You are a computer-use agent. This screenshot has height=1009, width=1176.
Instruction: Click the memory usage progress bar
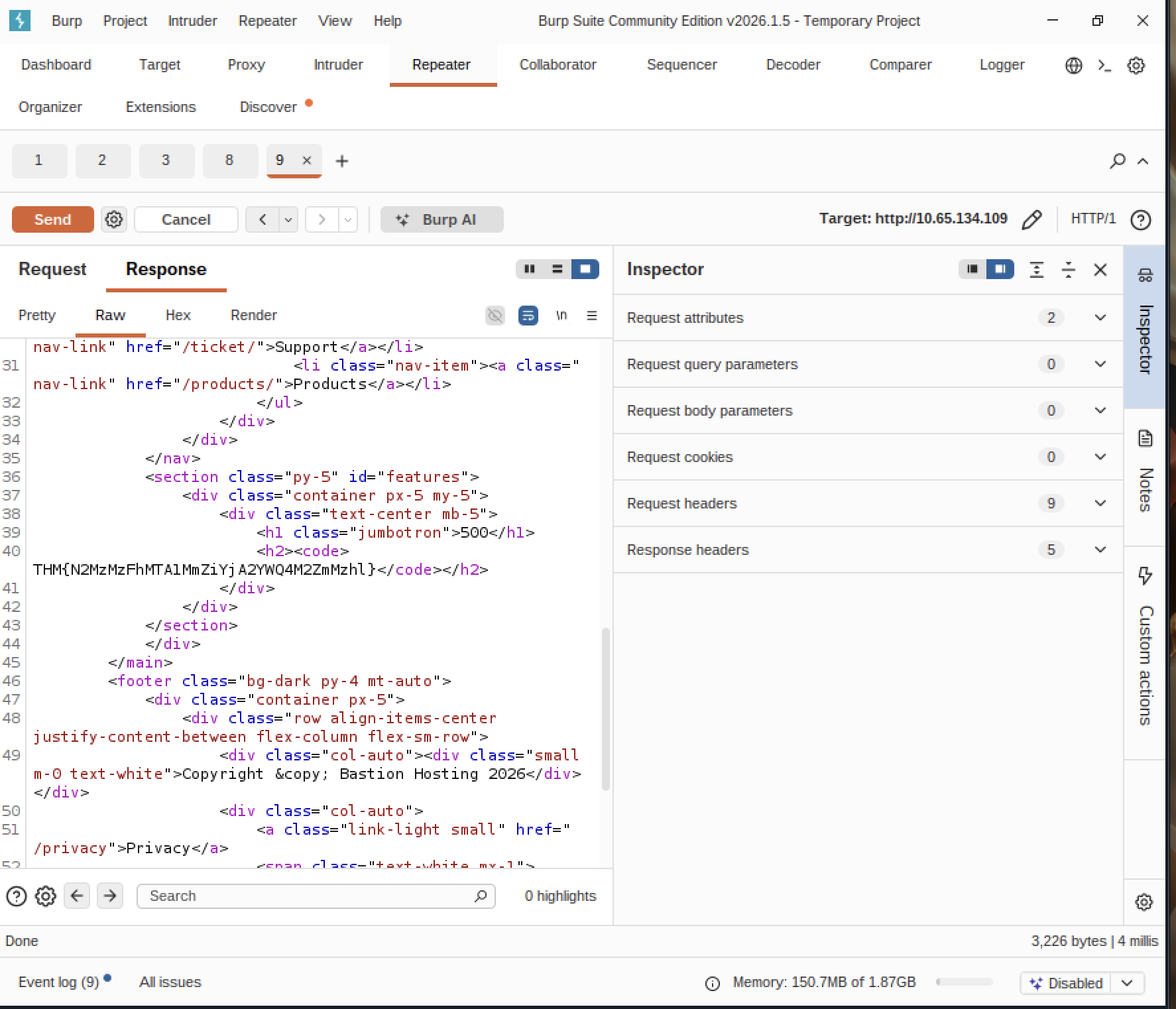point(965,982)
